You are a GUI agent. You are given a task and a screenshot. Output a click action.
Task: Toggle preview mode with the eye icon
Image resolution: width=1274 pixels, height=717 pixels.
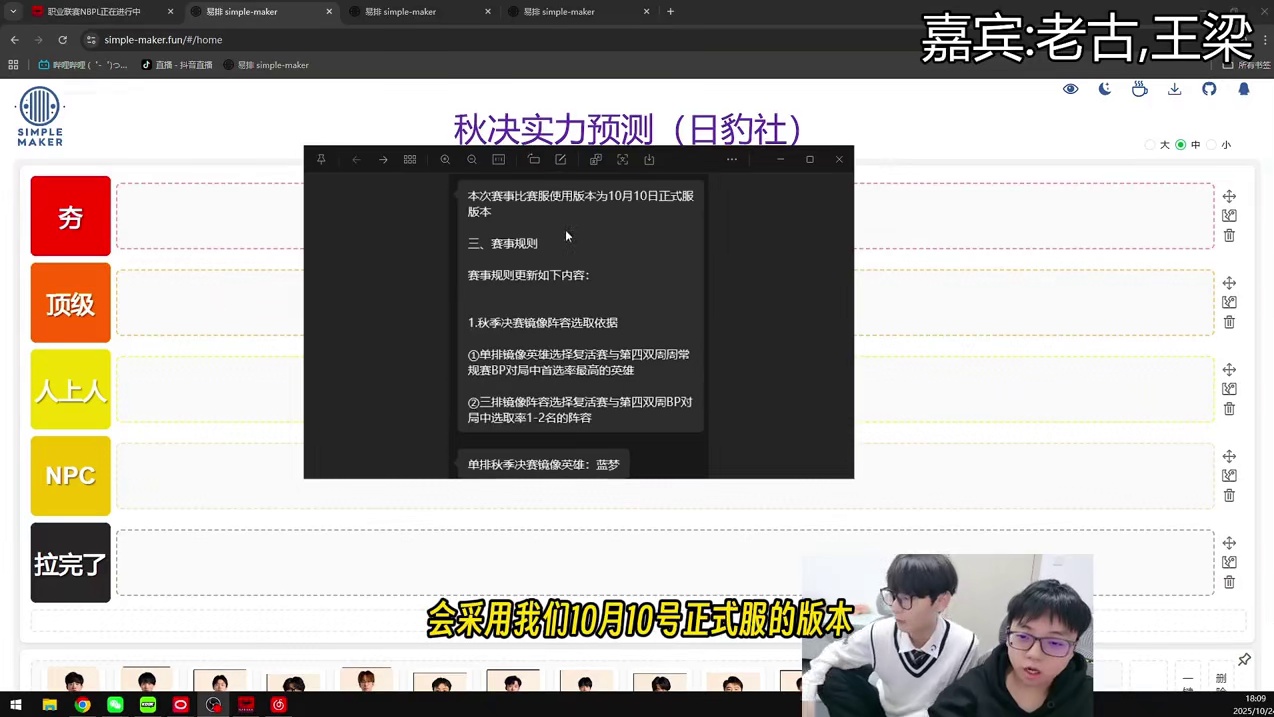click(1070, 89)
